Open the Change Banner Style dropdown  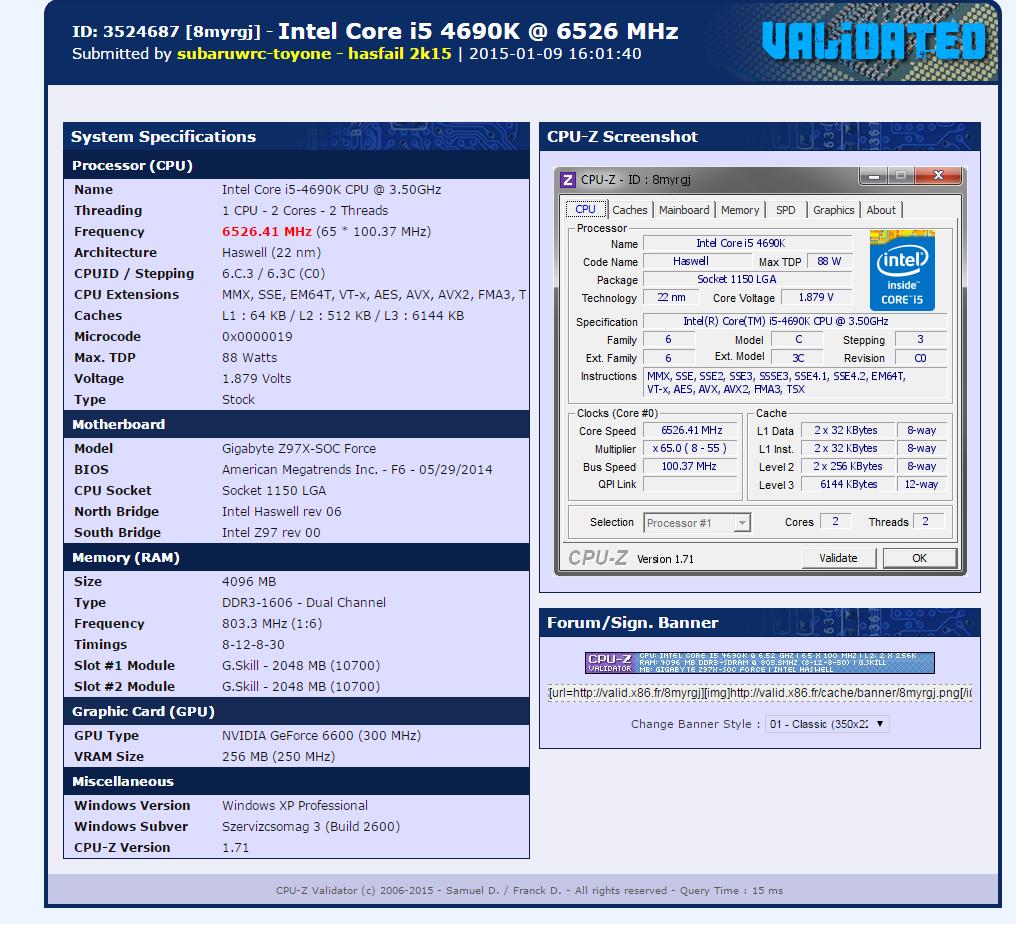tap(827, 724)
